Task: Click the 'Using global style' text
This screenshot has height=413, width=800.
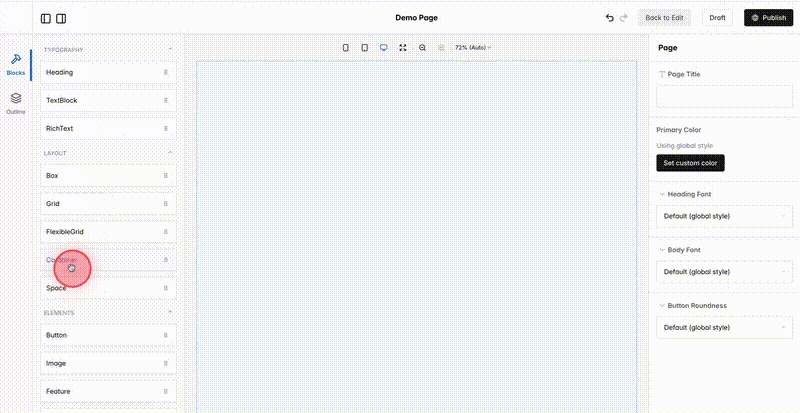Action: [685, 146]
